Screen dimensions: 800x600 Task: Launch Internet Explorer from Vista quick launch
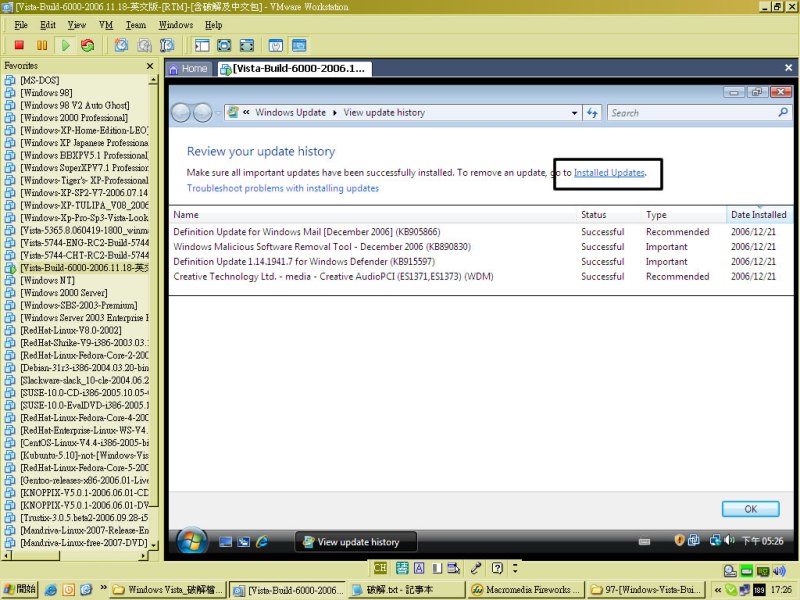coord(262,541)
